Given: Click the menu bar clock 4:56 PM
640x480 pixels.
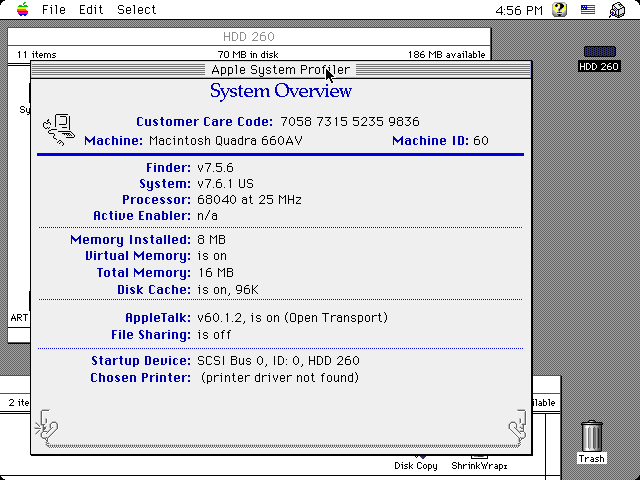Looking at the screenshot, I should pos(519,10).
